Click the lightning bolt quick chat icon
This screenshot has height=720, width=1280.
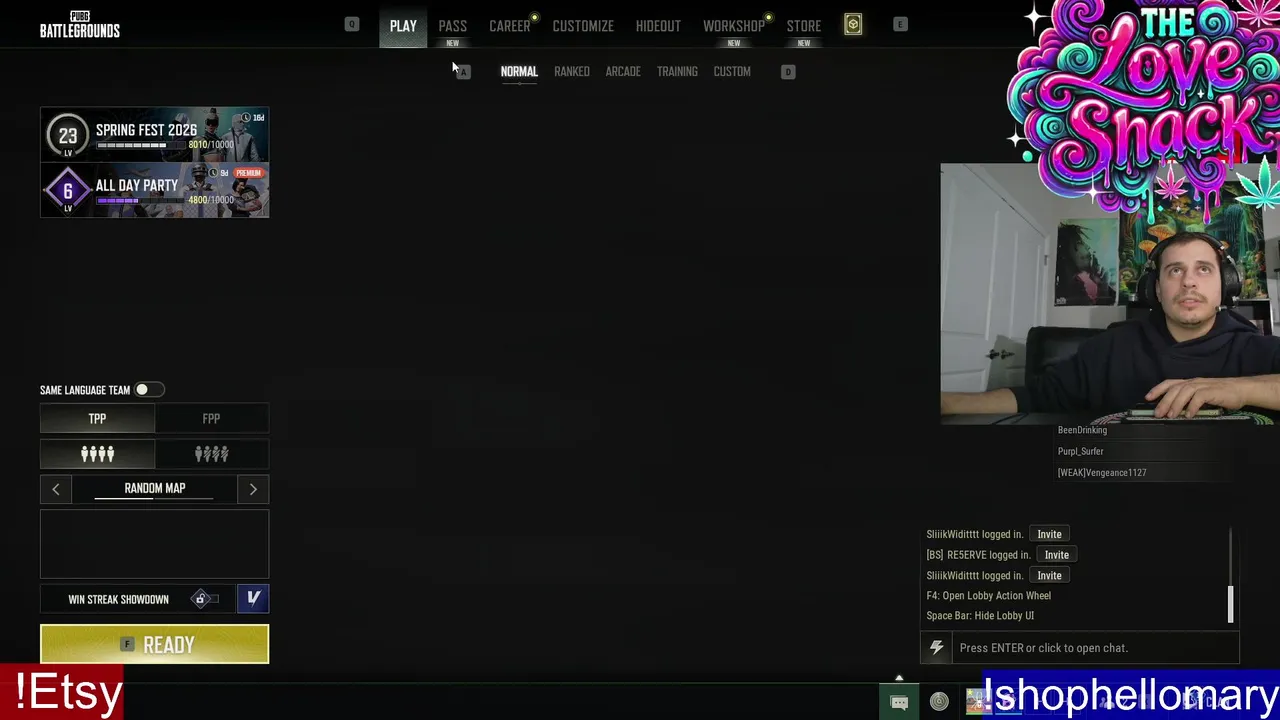937,648
